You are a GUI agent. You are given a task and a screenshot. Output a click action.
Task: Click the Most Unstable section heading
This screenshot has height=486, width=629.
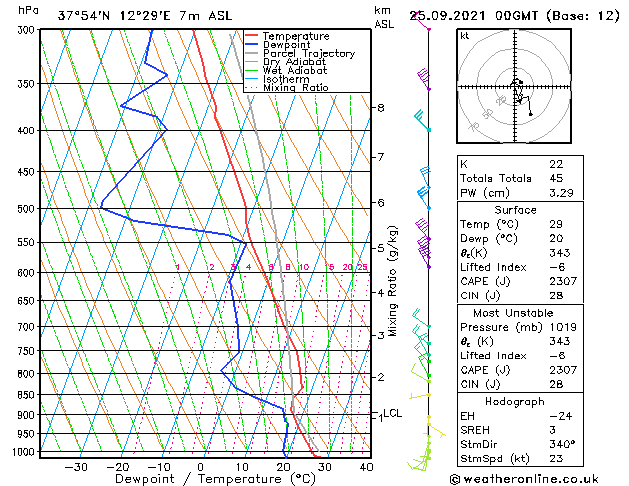coord(513,313)
